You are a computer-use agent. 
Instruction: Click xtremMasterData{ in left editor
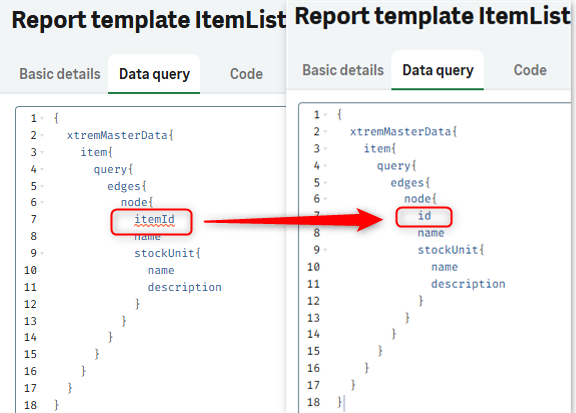tap(120, 135)
